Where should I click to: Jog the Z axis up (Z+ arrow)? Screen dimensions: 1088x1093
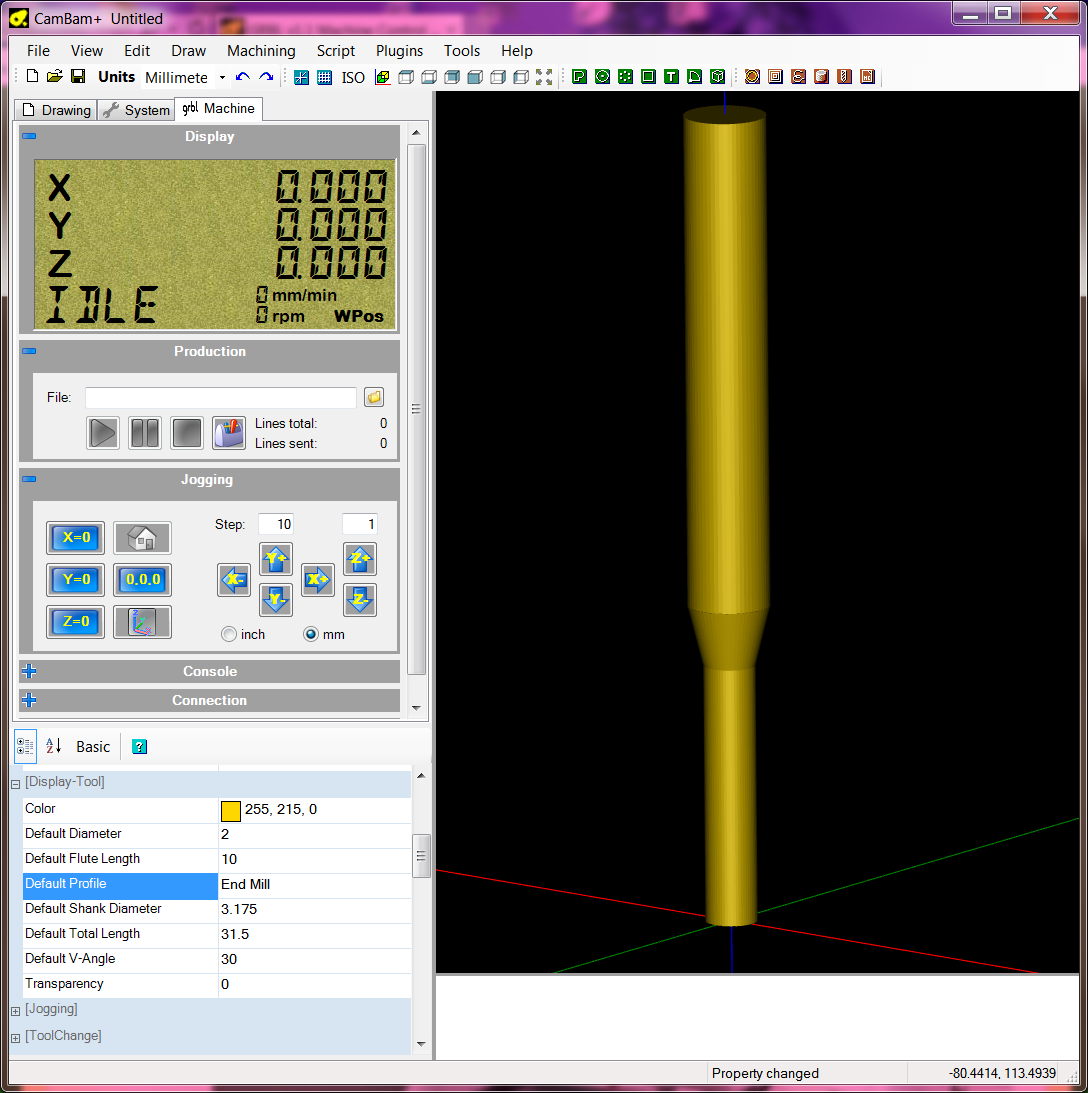click(x=360, y=559)
